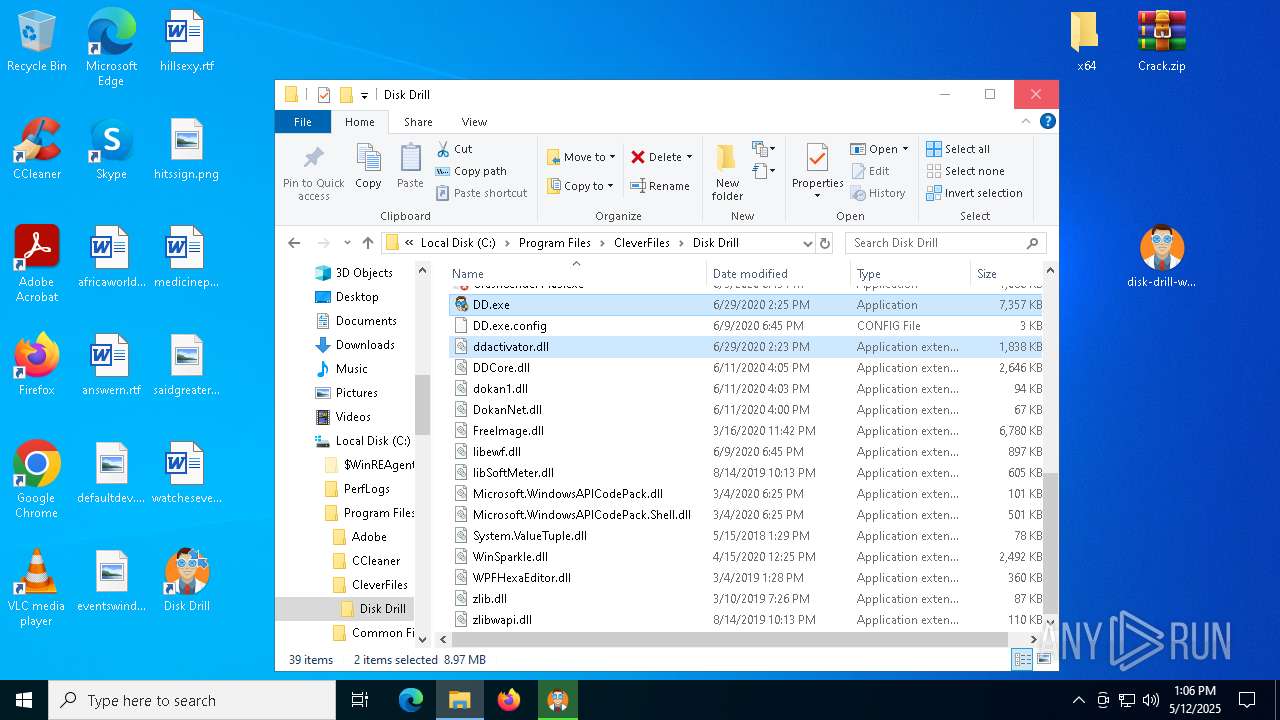This screenshot has width=1280, height=720.
Task: Click CleverFiles in address breadcrumb
Action: click(642, 243)
